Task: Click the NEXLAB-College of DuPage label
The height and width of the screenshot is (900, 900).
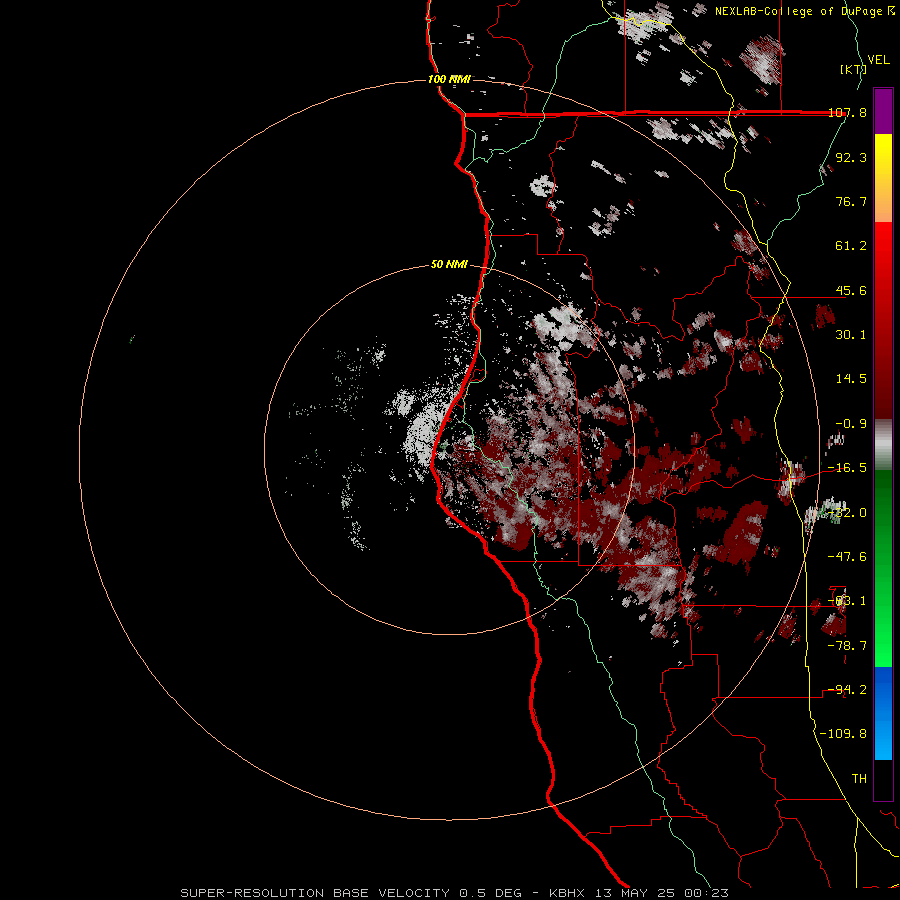Action: [x=798, y=11]
